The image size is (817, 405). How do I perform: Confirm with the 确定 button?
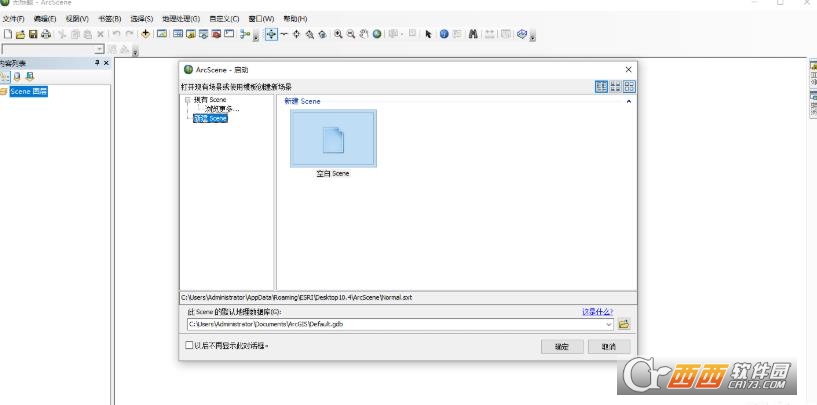[562, 347]
